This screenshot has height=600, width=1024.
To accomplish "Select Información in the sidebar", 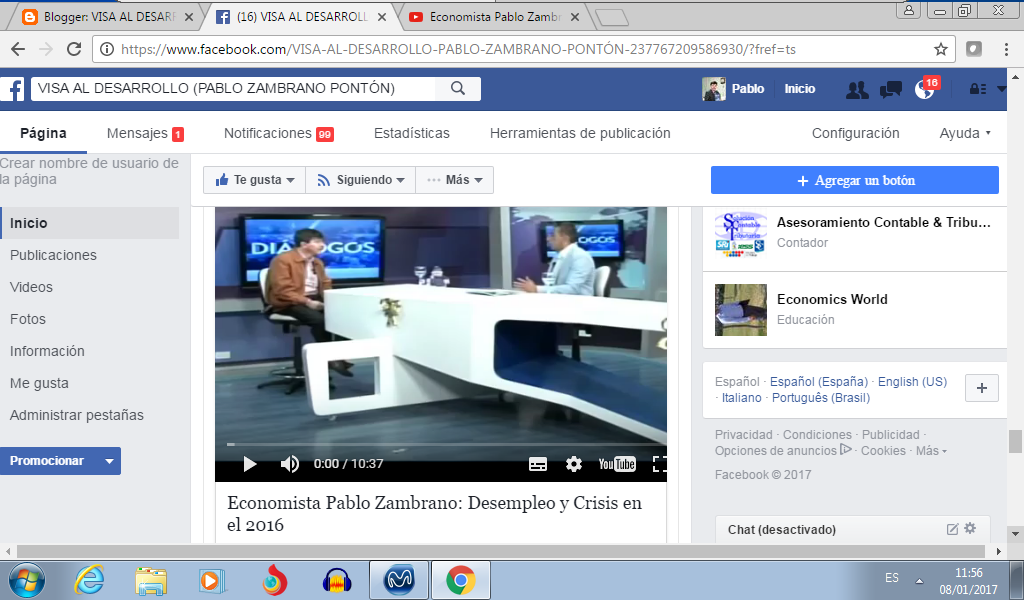I will coord(47,351).
